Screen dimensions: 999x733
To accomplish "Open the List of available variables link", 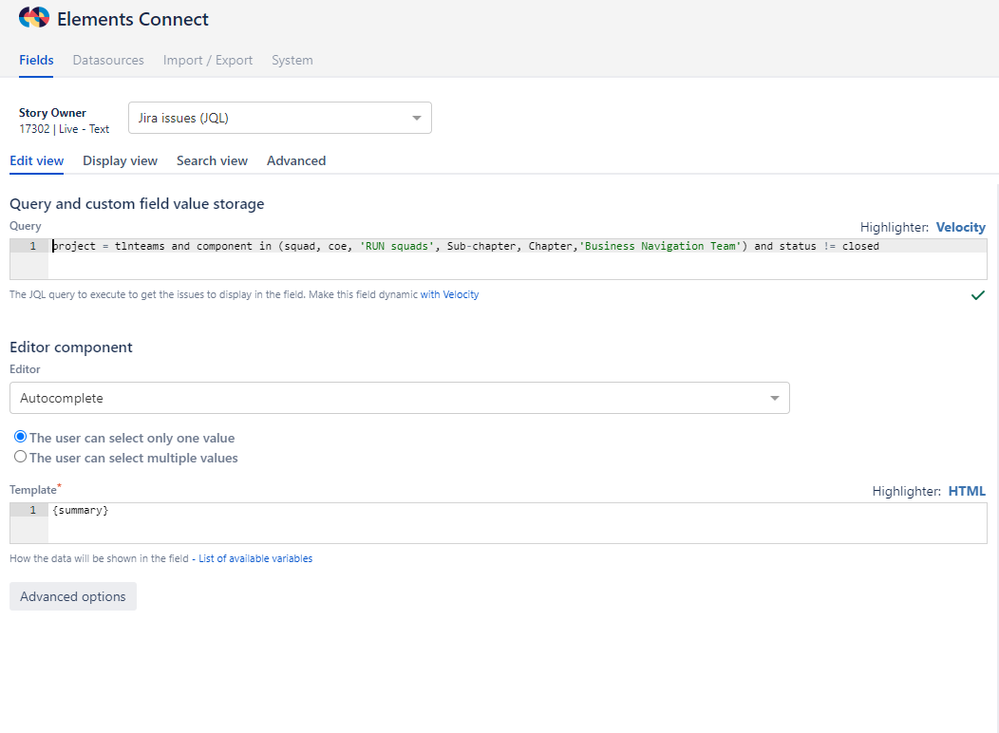I will 255,558.
